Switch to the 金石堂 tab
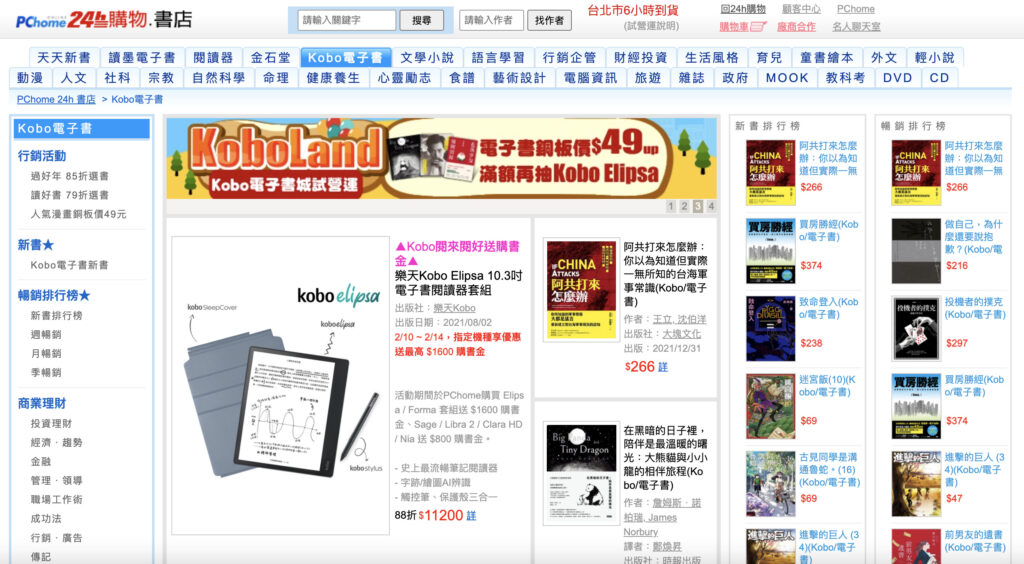1024x564 pixels. tap(270, 57)
